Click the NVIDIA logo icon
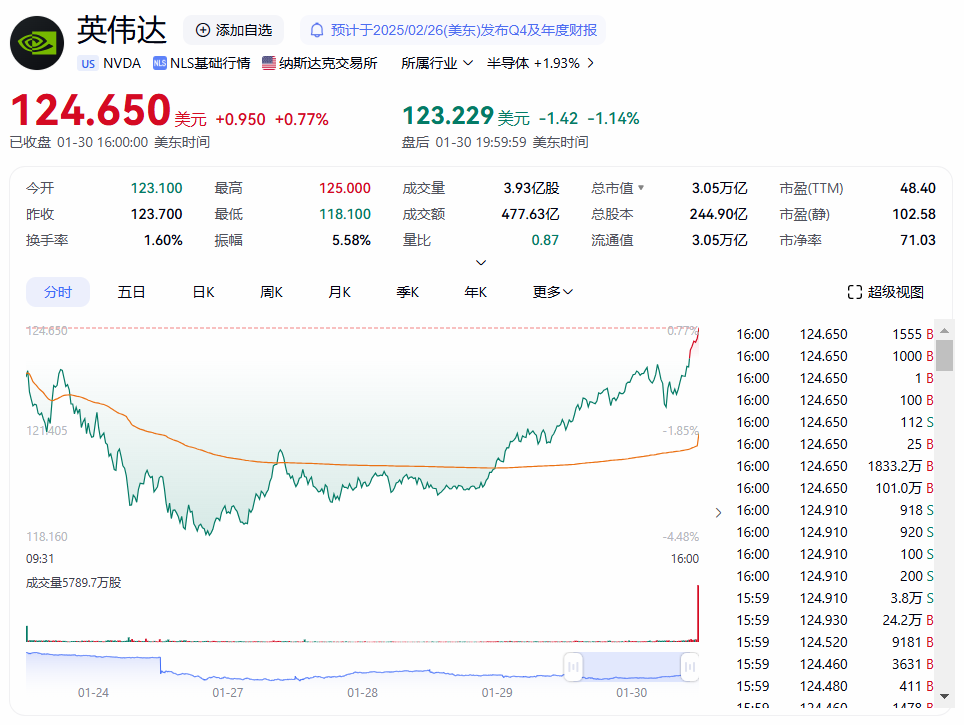964x725 pixels. click(x=37, y=43)
